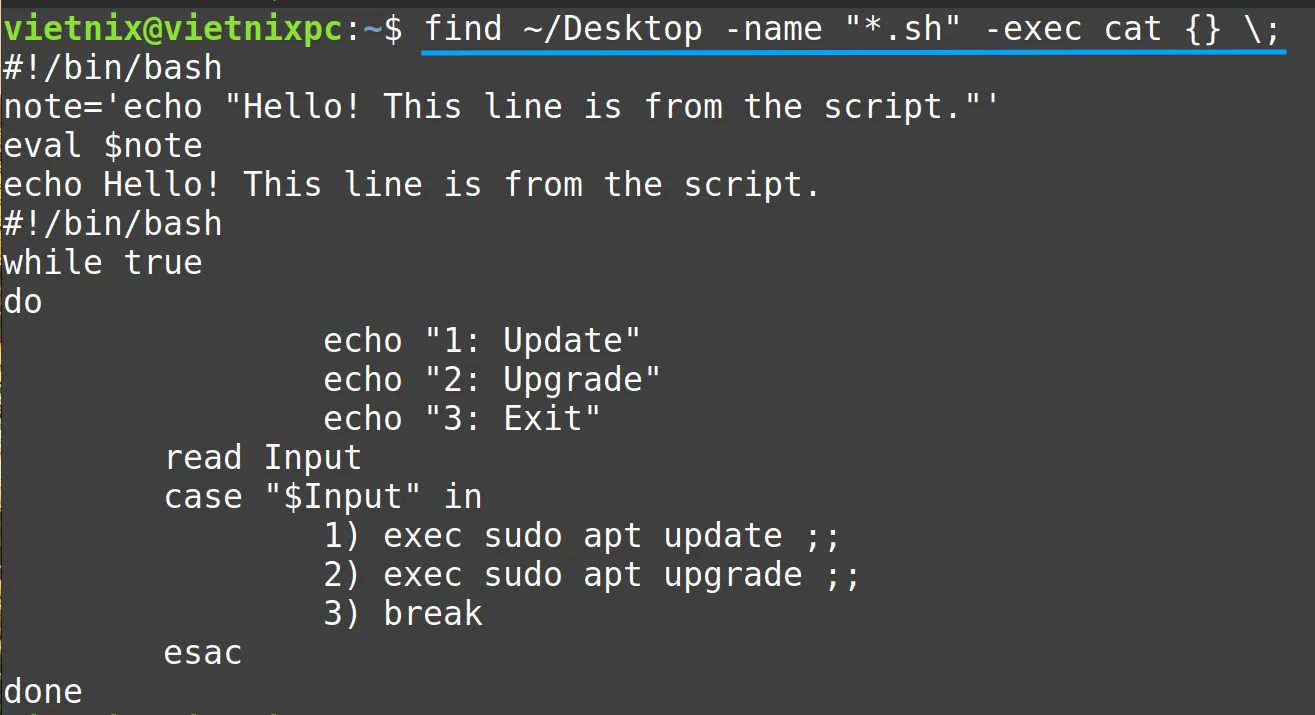Click the echo "2: Upgrade" line
The height and width of the screenshot is (715, 1315).
(x=492, y=380)
